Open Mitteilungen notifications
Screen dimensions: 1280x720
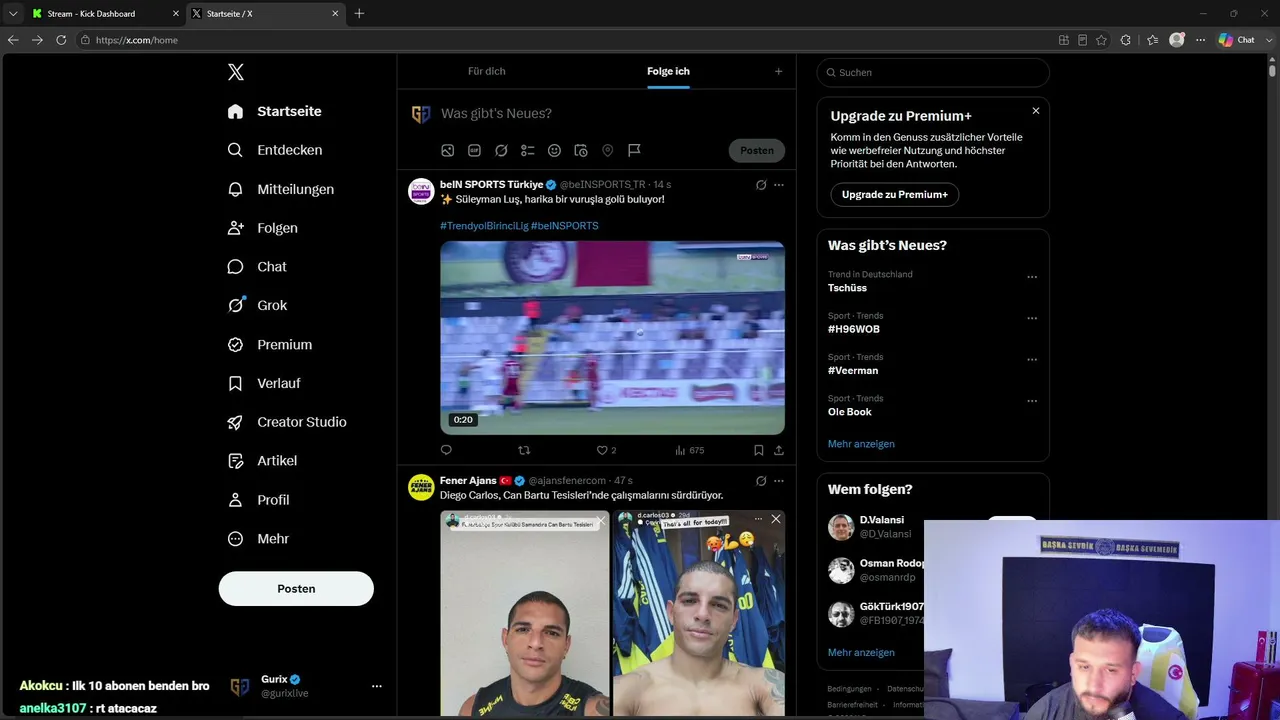pos(280,189)
